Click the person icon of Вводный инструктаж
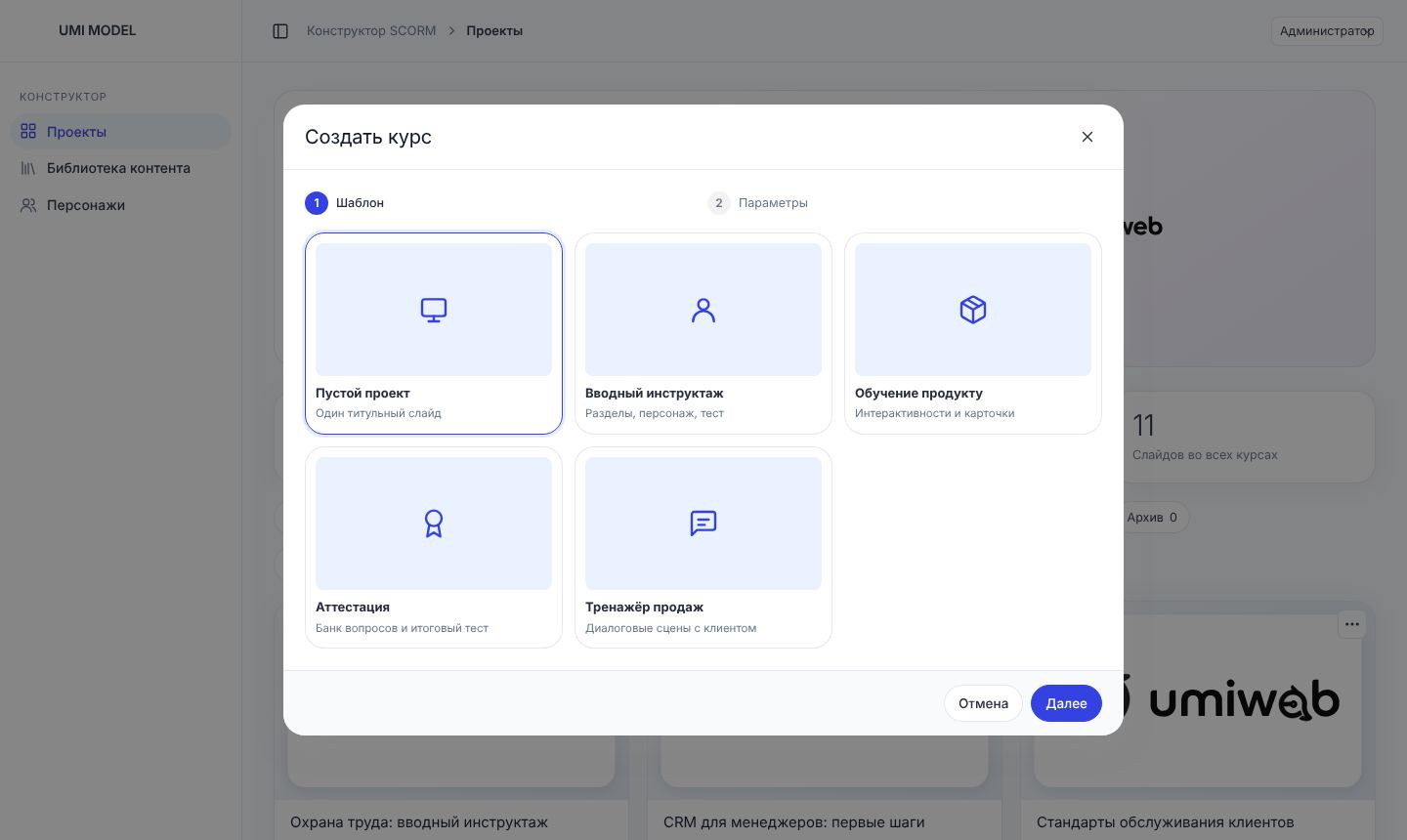The width and height of the screenshot is (1407, 840). click(703, 310)
